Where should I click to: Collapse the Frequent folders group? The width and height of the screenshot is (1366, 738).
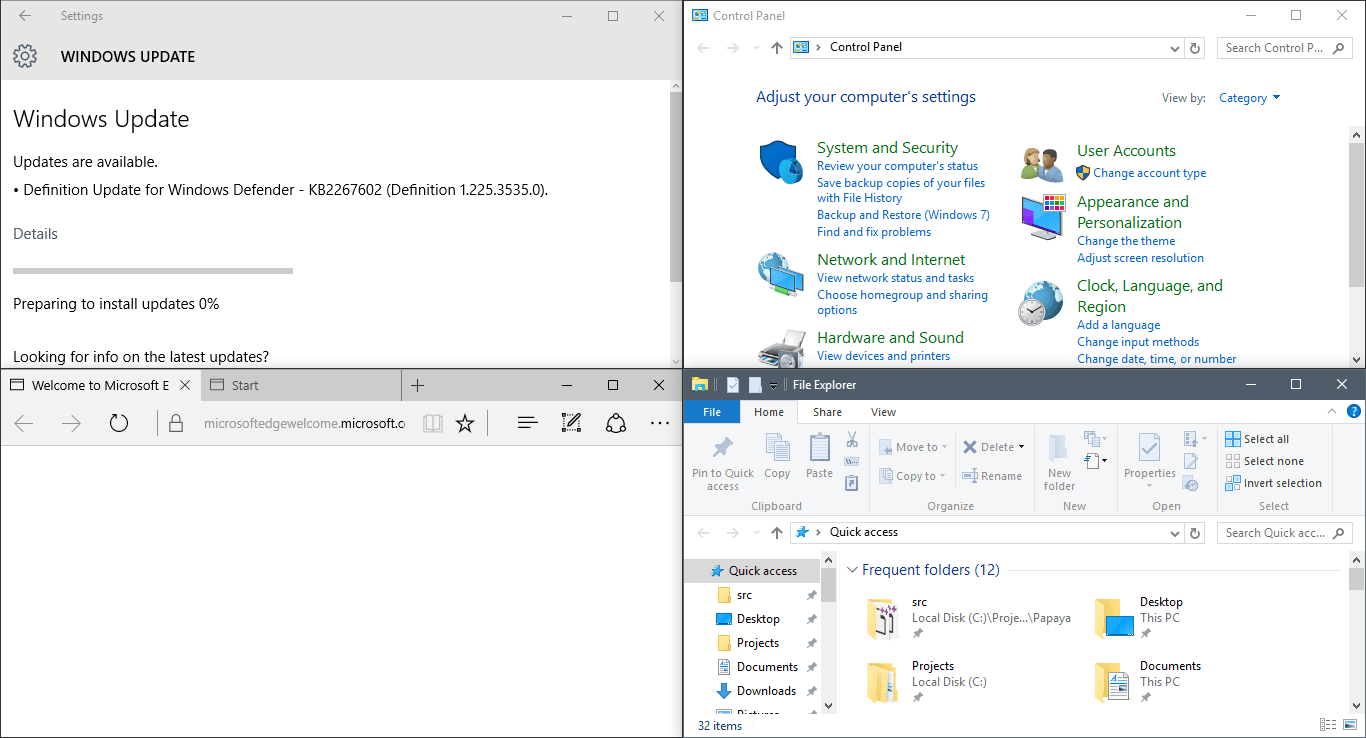click(852, 570)
